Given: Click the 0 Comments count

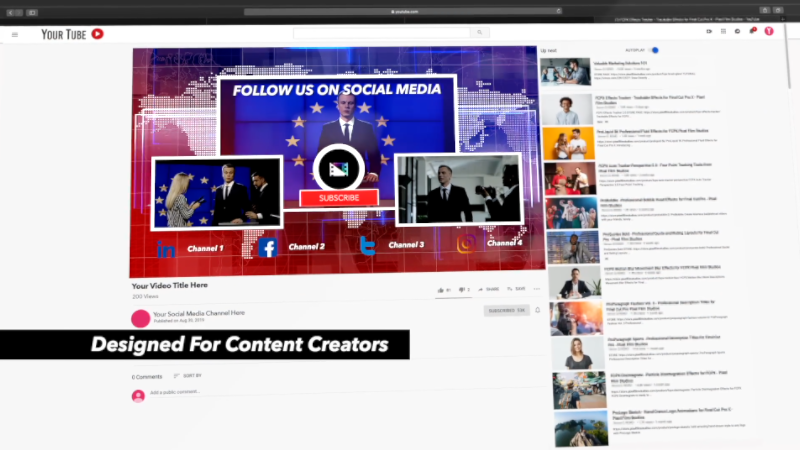Looking at the screenshot, I should click(x=147, y=377).
